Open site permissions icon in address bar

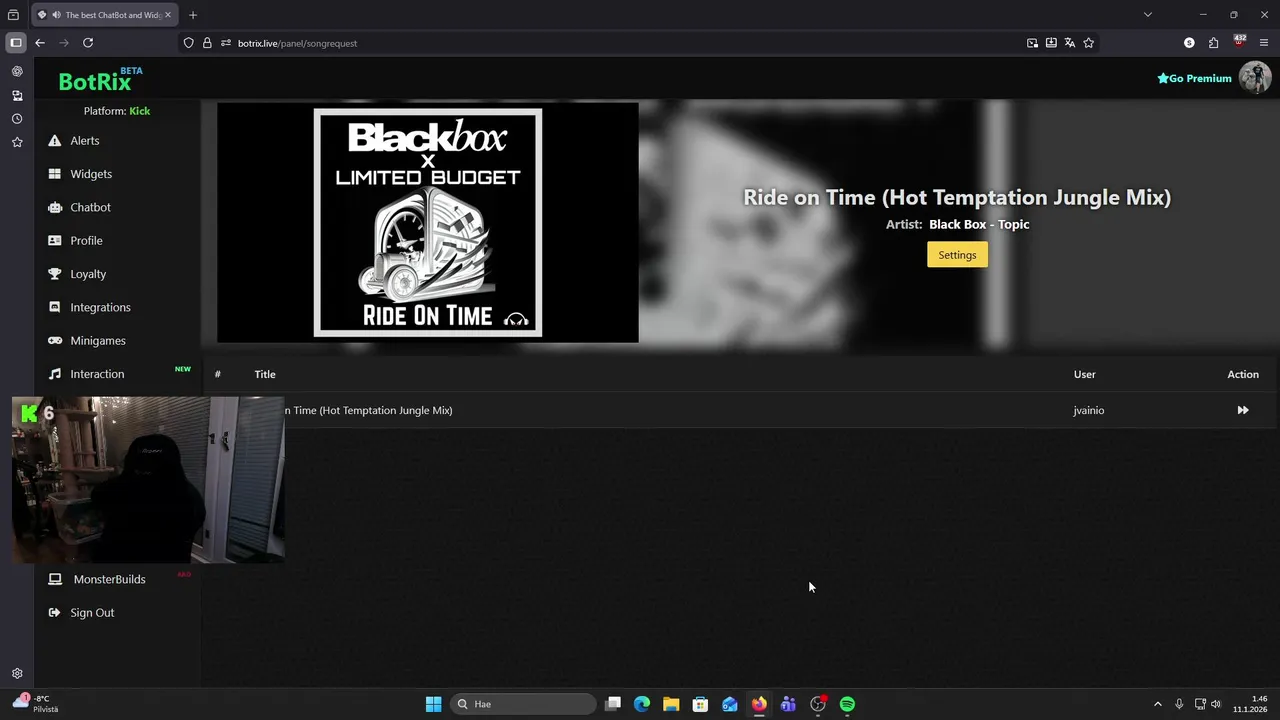tap(226, 43)
